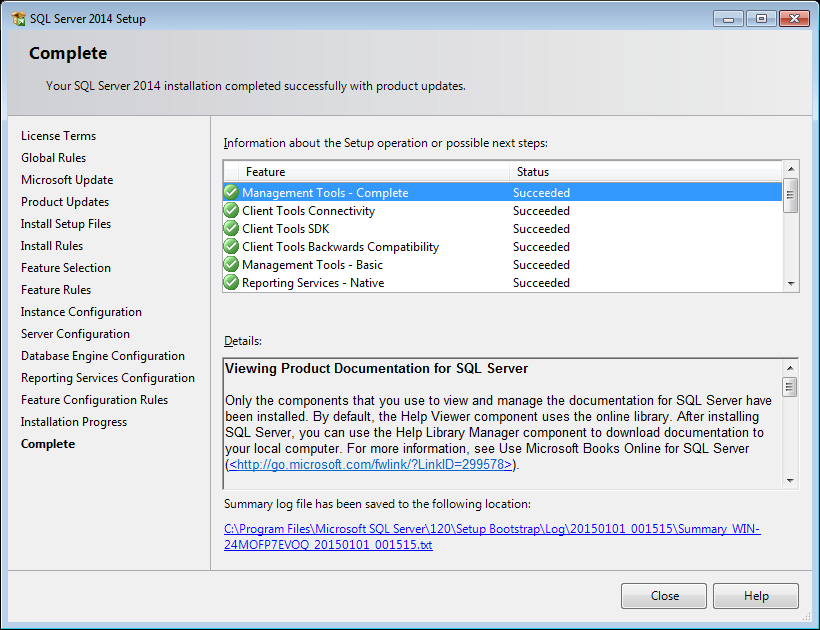
Task: Open the summary log file path link
Action: pos(492,537)
